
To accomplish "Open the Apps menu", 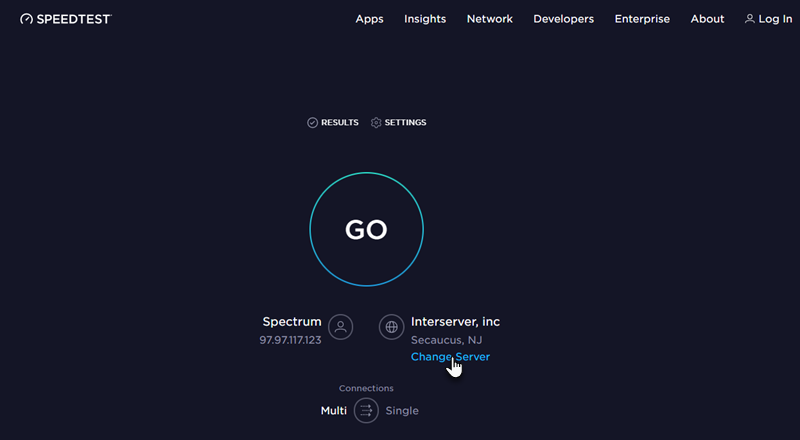I will (369, 19).
